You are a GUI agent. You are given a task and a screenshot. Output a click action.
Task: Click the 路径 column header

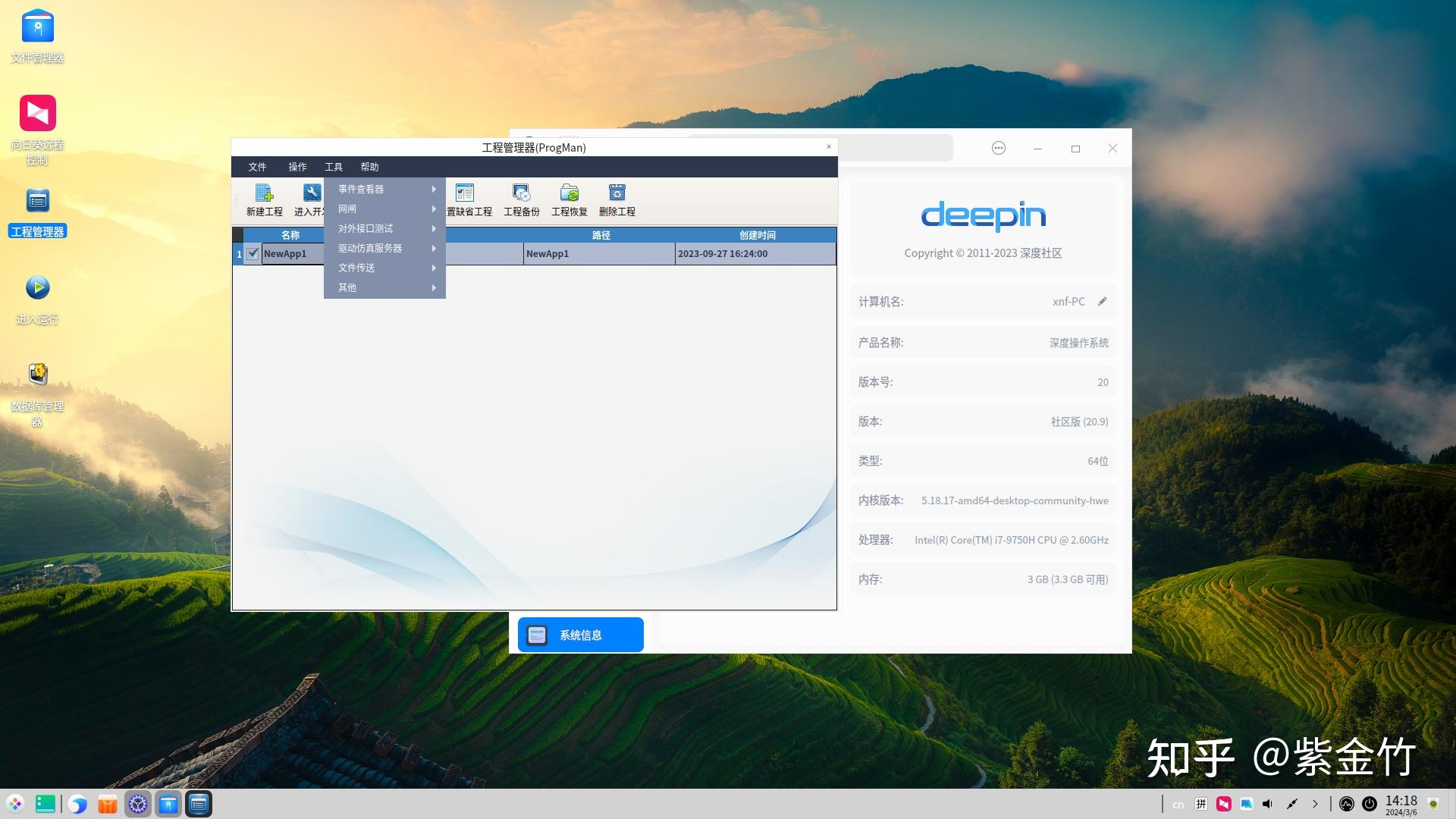click(x=601, y=235)
